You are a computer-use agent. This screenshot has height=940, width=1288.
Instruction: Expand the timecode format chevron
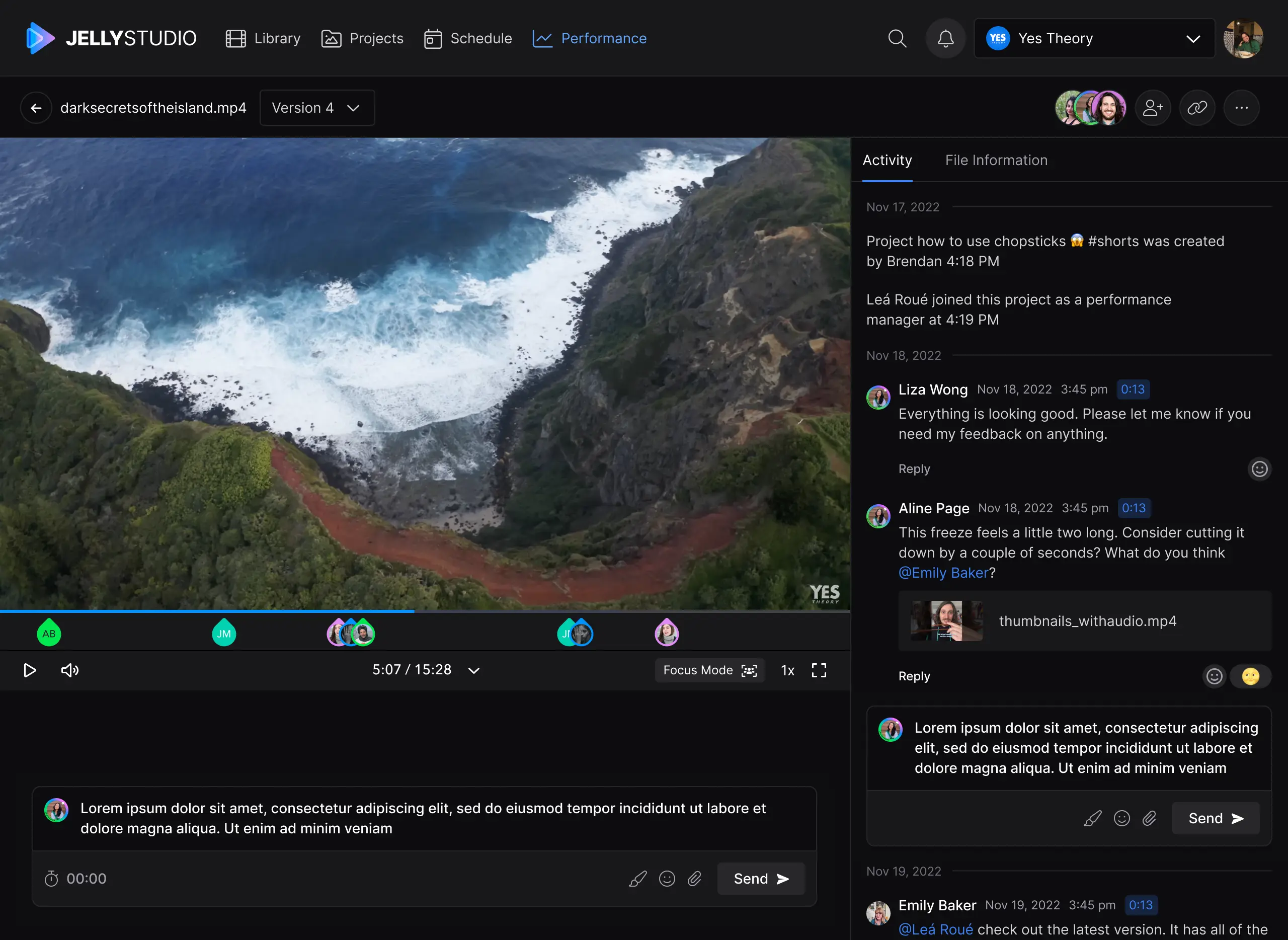pos(473,670)
